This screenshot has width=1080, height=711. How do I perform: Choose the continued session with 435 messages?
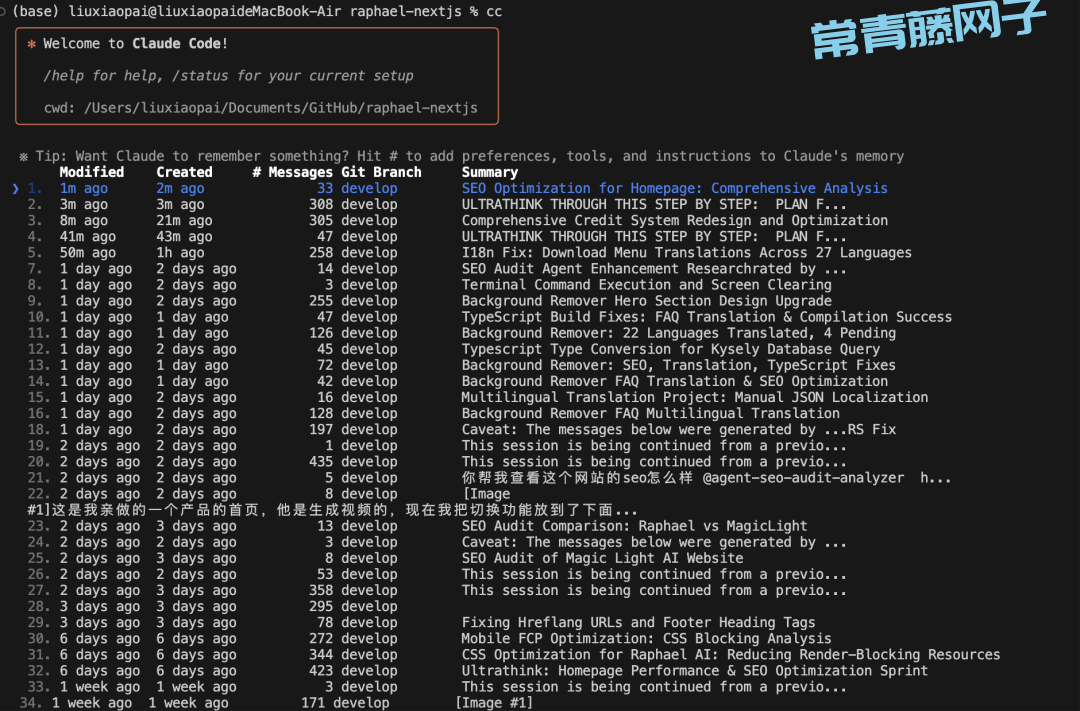[x=437, y=462]
